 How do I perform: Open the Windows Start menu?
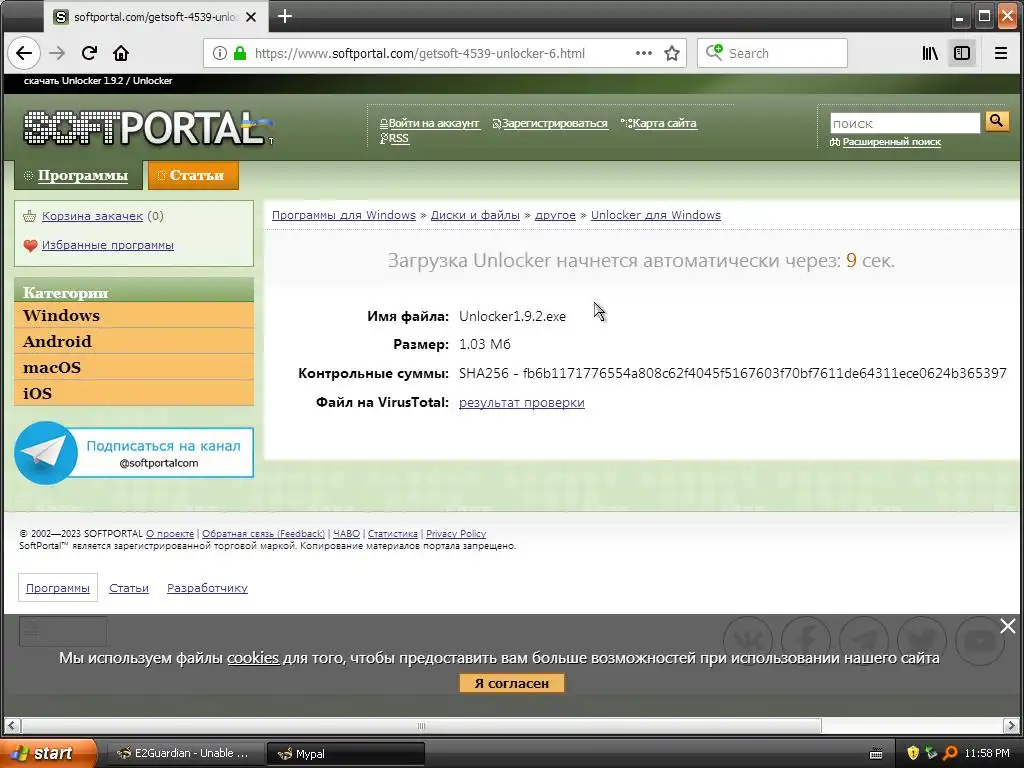48,753
